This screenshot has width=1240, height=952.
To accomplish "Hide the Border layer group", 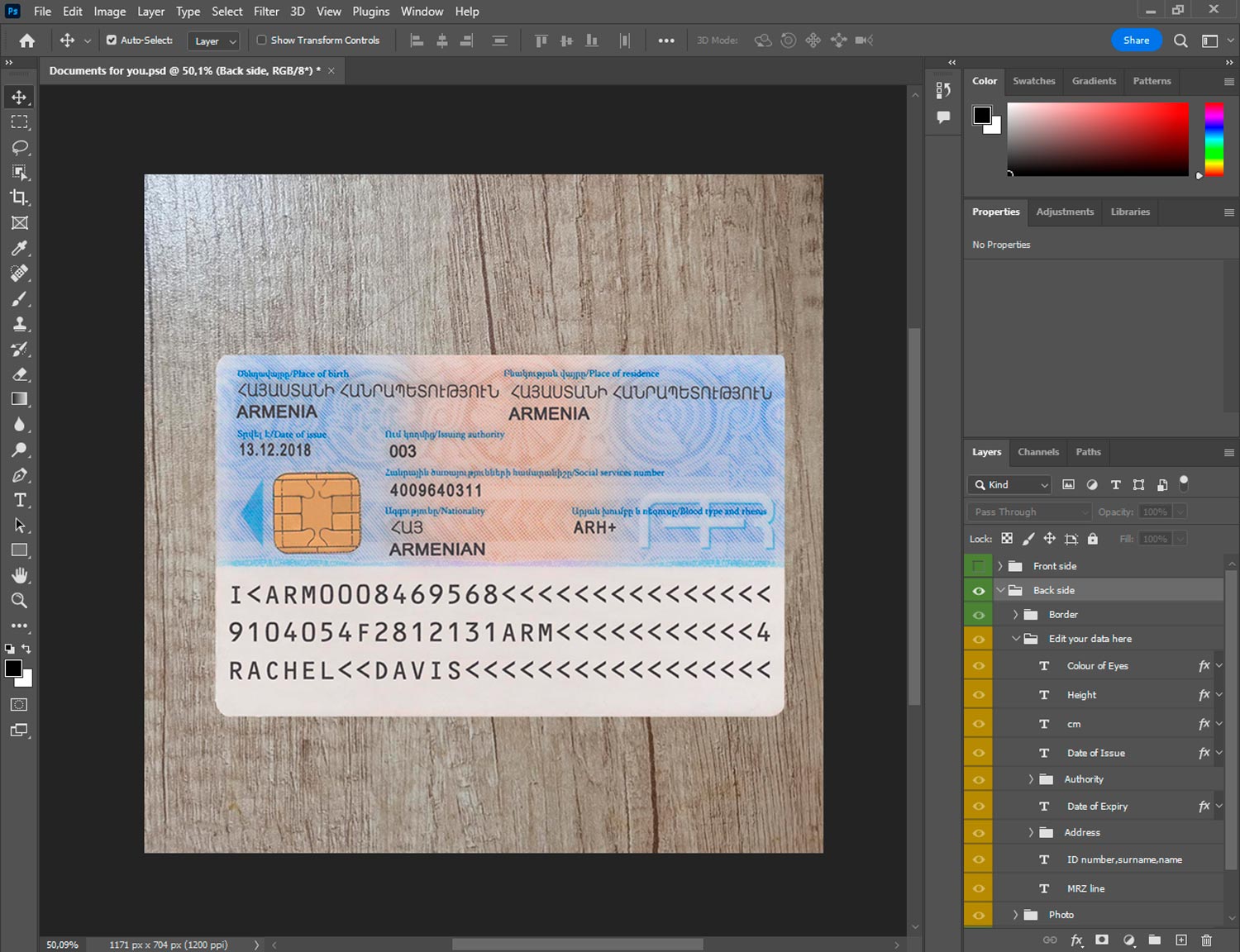I will coord(978,615).
